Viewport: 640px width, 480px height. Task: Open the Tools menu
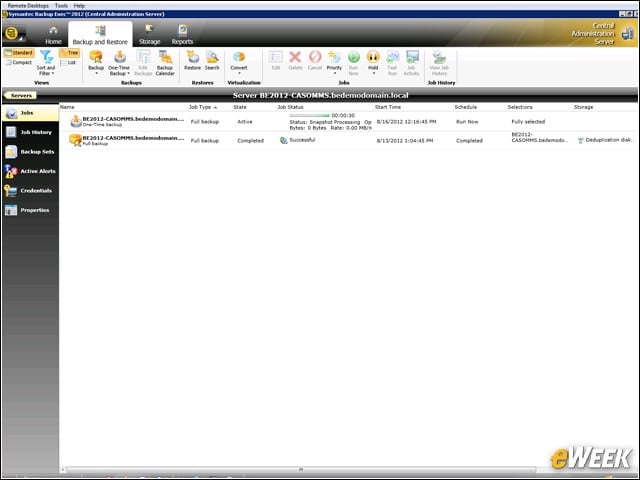pos(61,6)
